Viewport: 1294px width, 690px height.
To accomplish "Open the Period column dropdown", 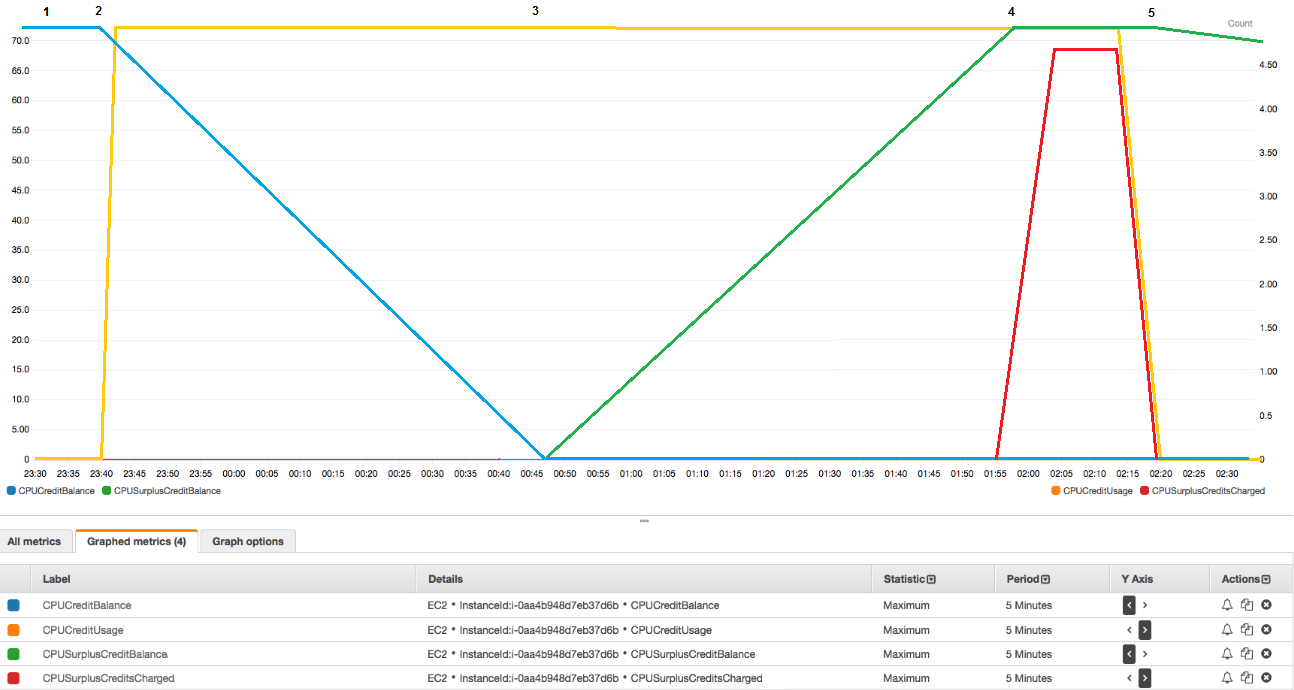I will click(1046, 578).
